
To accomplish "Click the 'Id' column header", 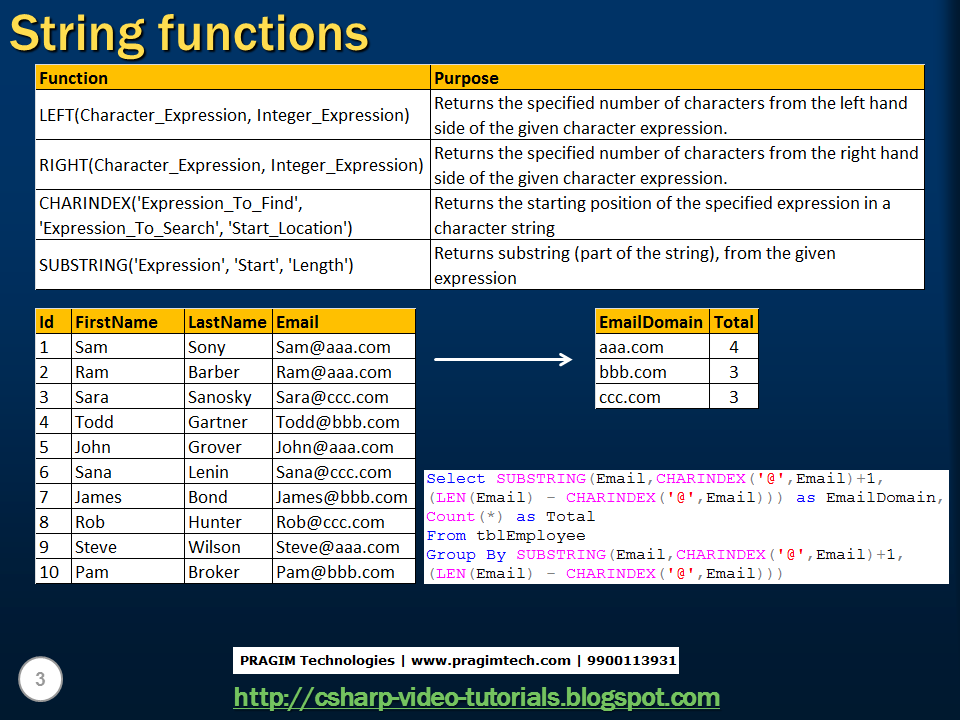I will click(53, 321).
